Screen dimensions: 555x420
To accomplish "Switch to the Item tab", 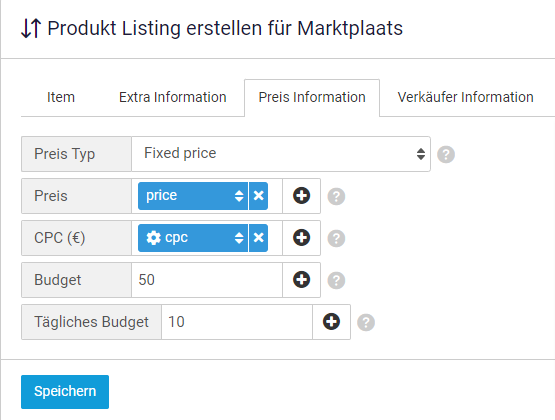I will (61, 97).
